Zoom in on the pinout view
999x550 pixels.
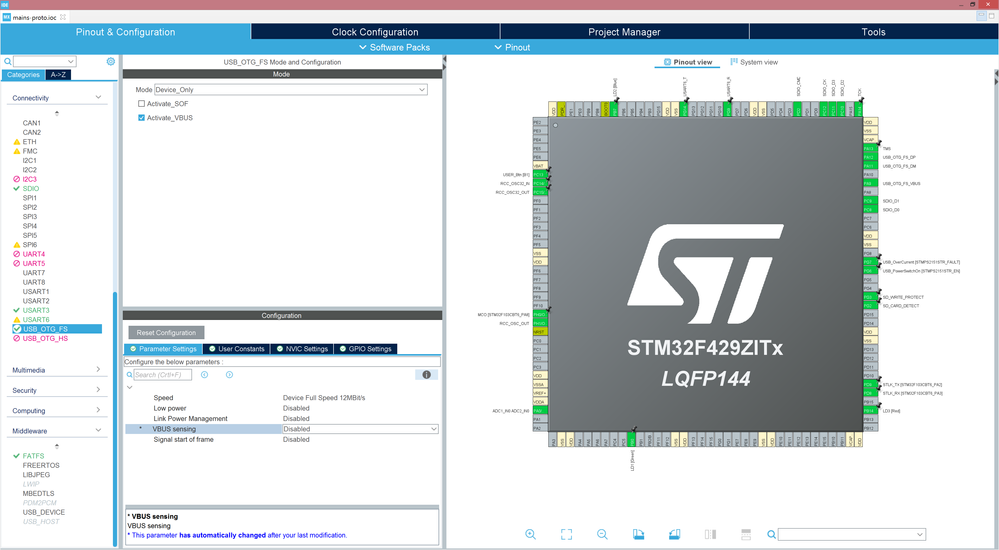click(x=530, y=534)
